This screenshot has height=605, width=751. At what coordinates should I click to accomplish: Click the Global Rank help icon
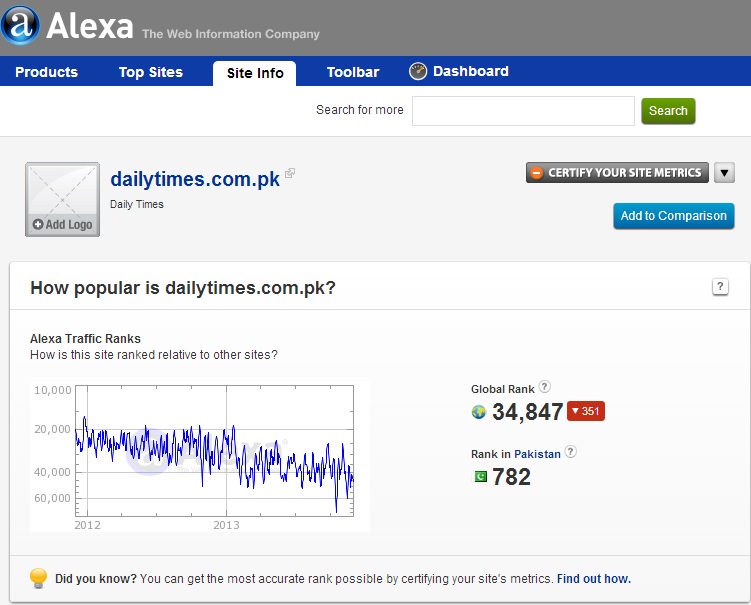click(545, 386)
